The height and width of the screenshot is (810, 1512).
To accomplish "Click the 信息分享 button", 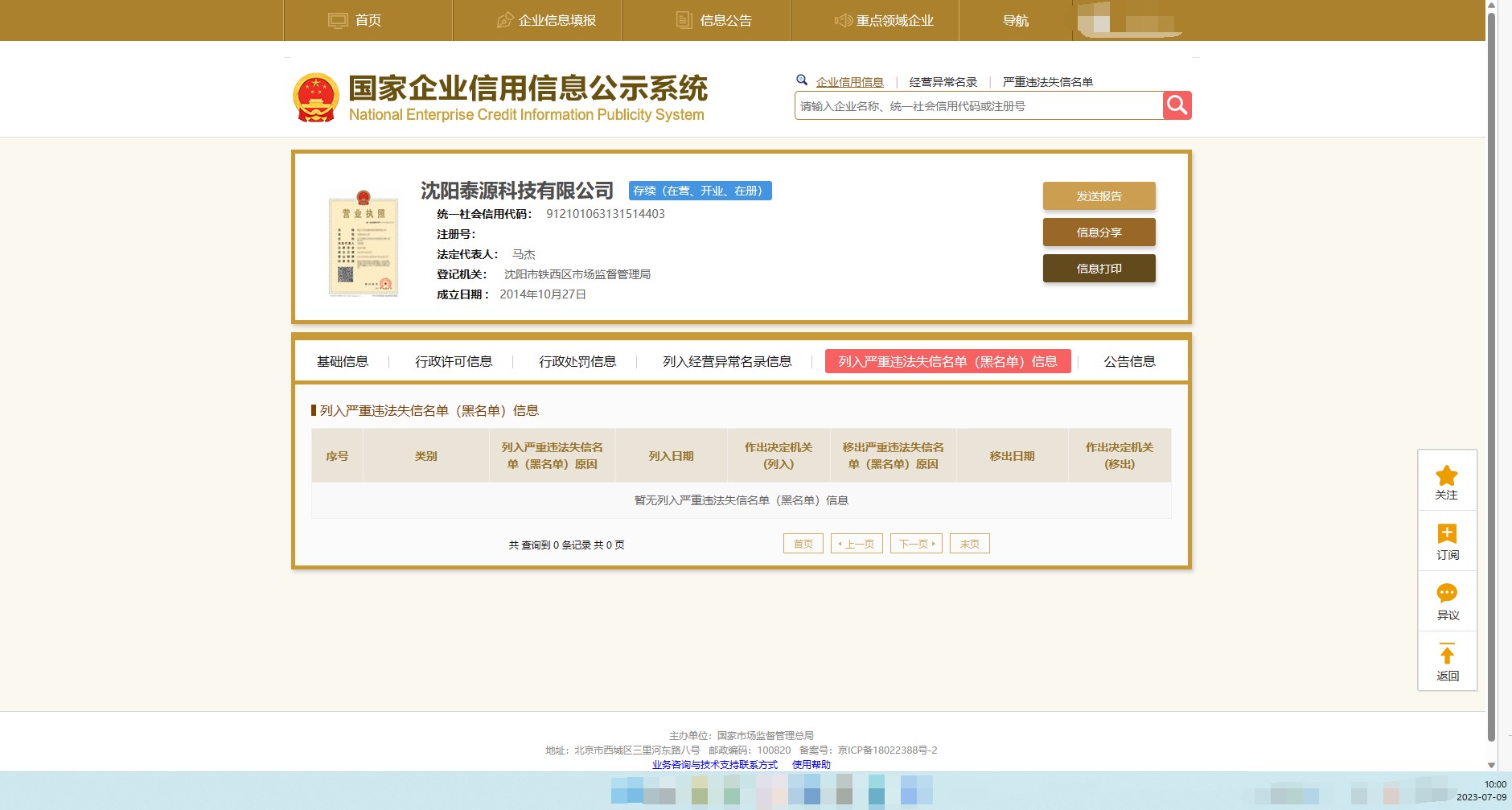I will (1099, 232).
